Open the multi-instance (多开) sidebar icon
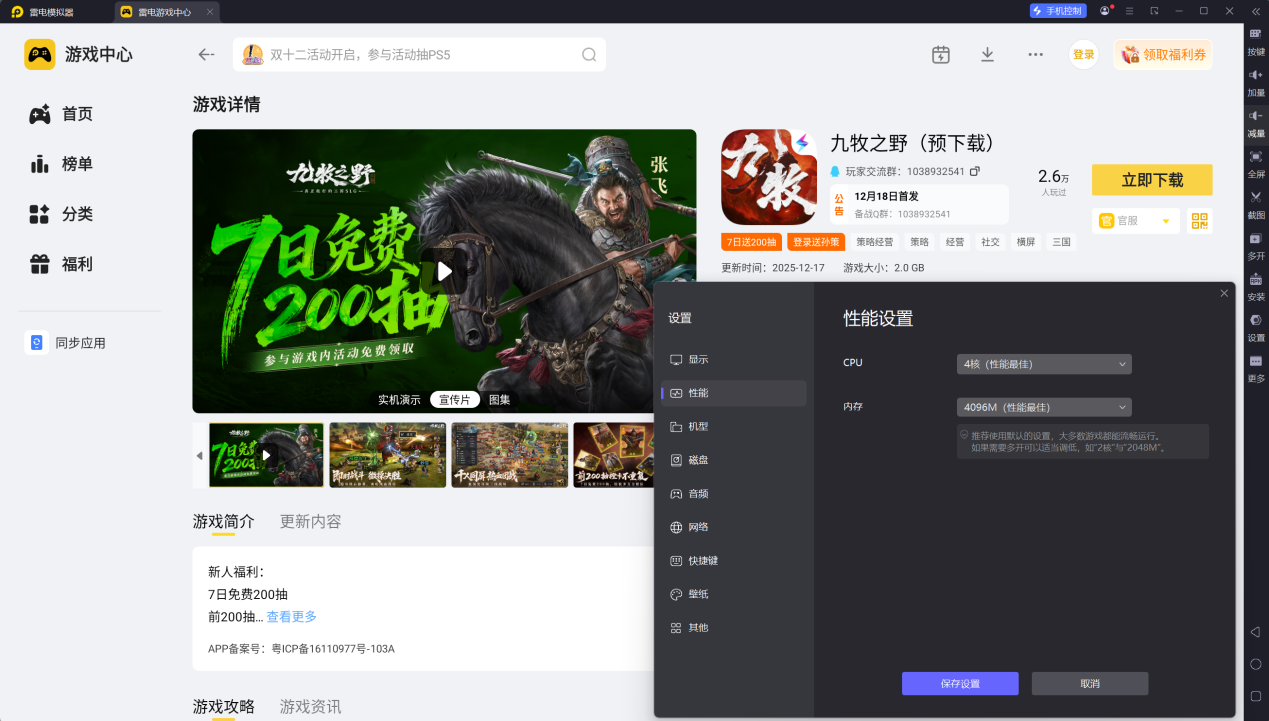 click(x=1255, y=239)
